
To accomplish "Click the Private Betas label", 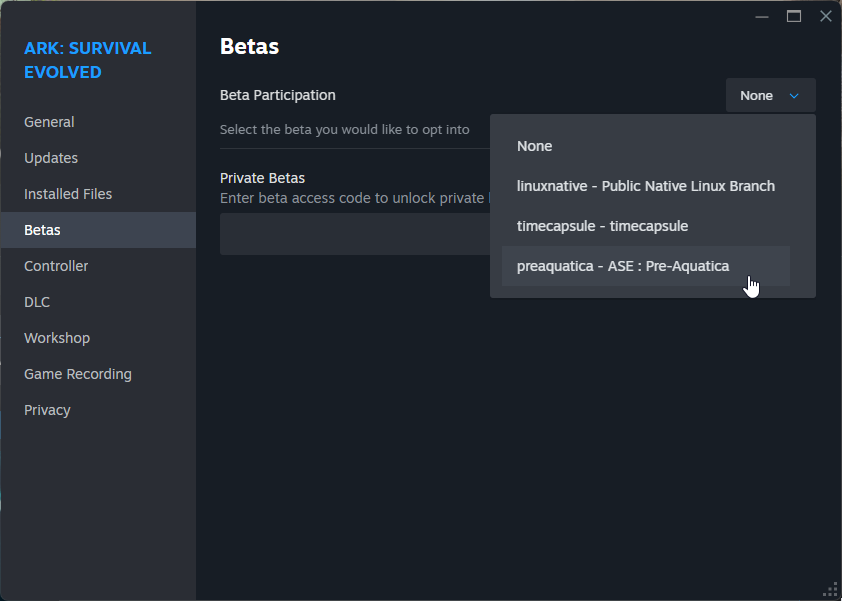I will point(262,178).
